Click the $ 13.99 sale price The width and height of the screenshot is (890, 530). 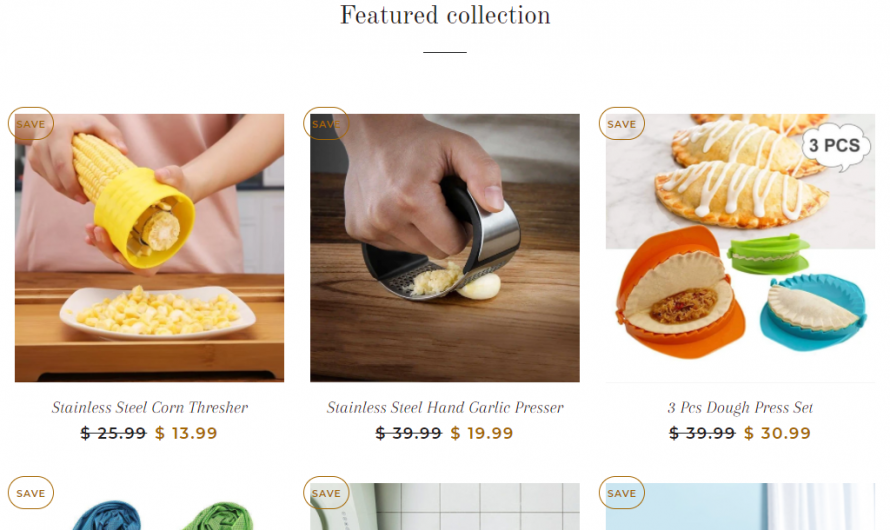[x=186, y=433]
